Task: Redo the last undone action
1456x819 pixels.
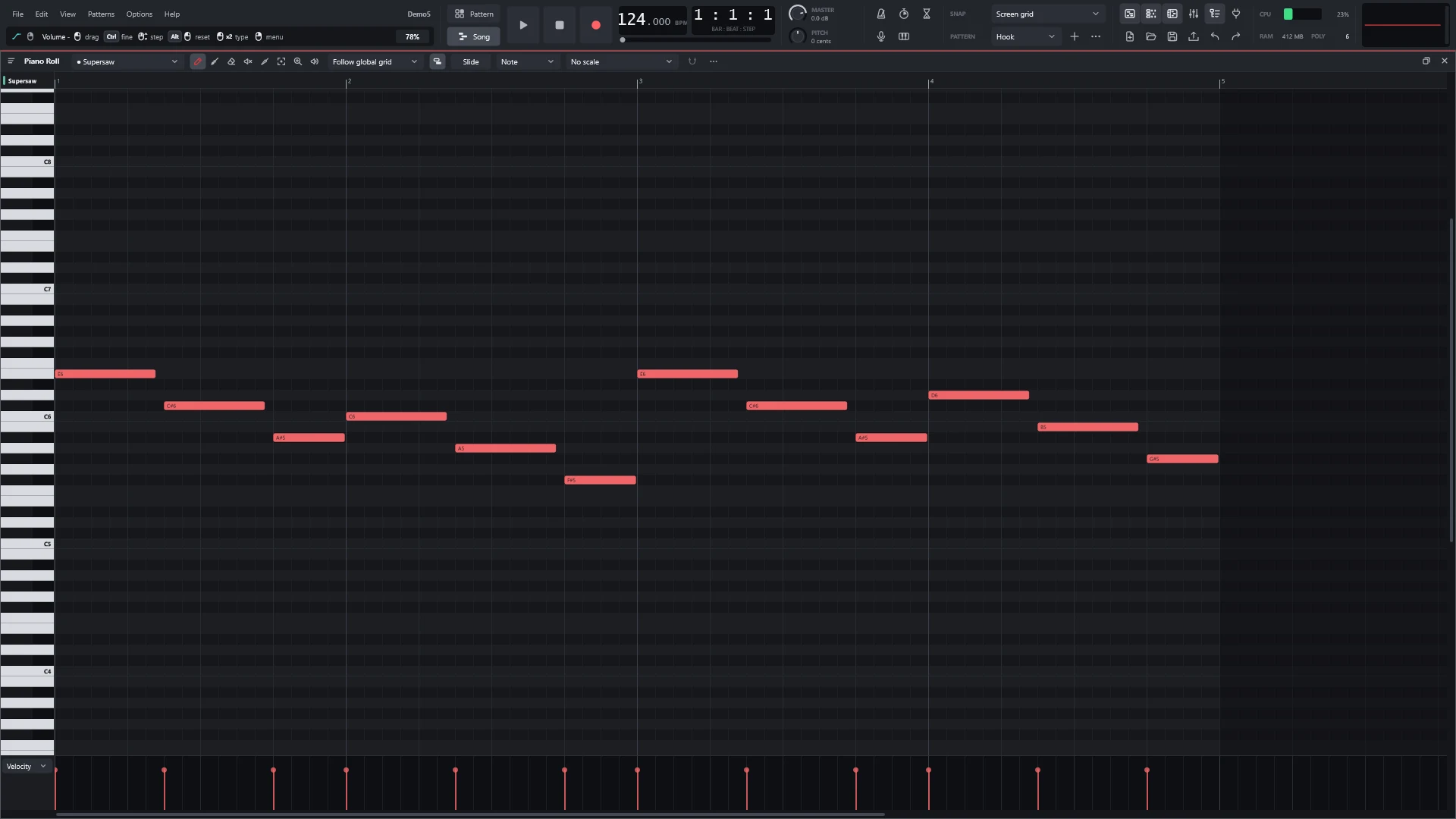Action: click(1236, 36)
